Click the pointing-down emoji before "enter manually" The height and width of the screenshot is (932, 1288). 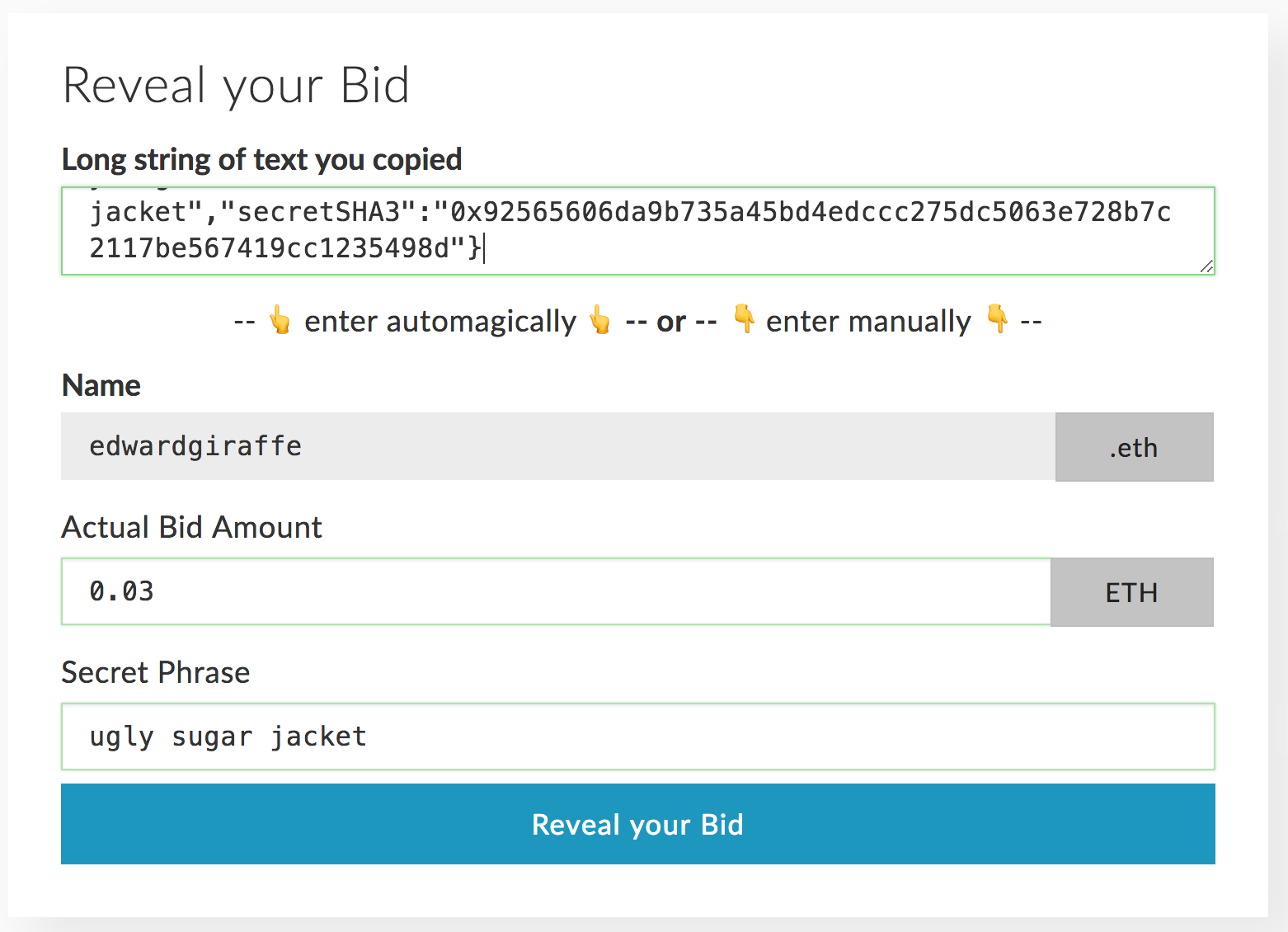click(744, 318)
